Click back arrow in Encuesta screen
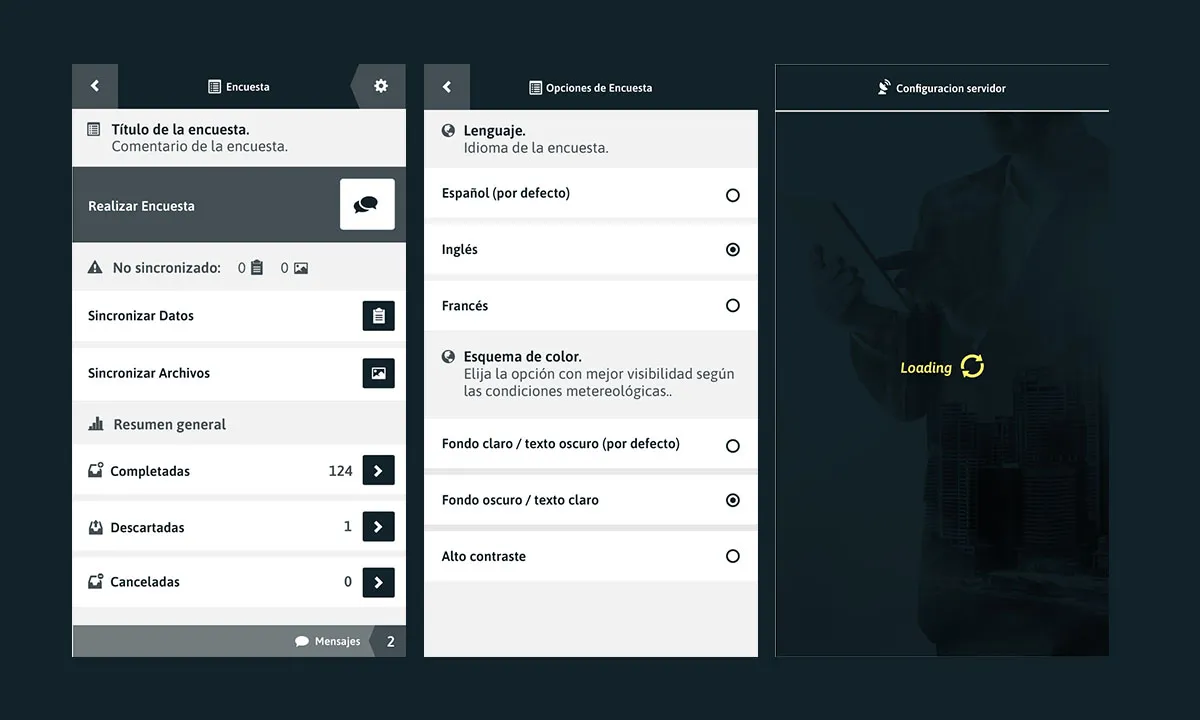Viewport: 1200px width, 720px height. [95, 87]
